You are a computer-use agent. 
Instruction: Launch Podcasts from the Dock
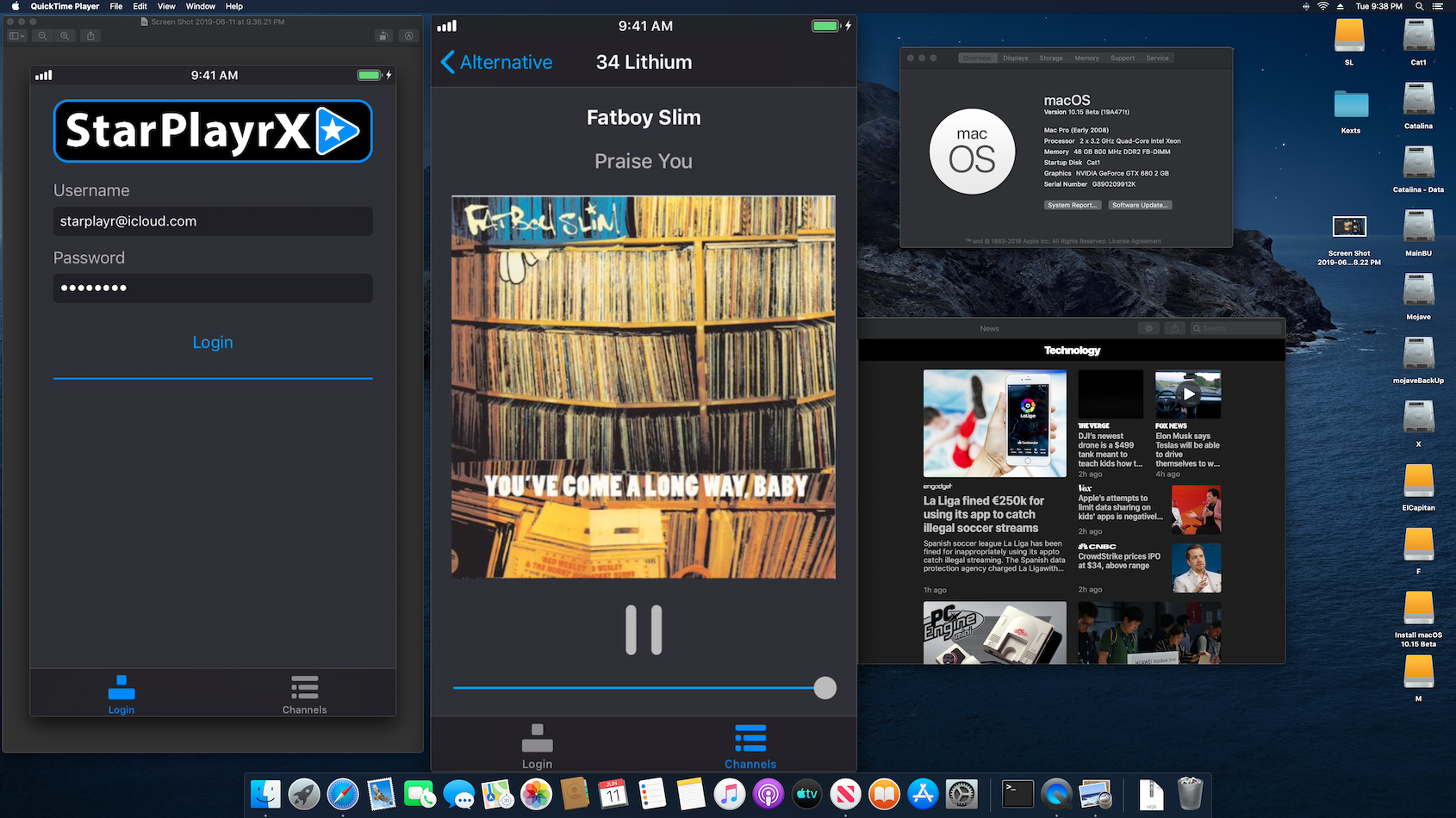point(768,794)
